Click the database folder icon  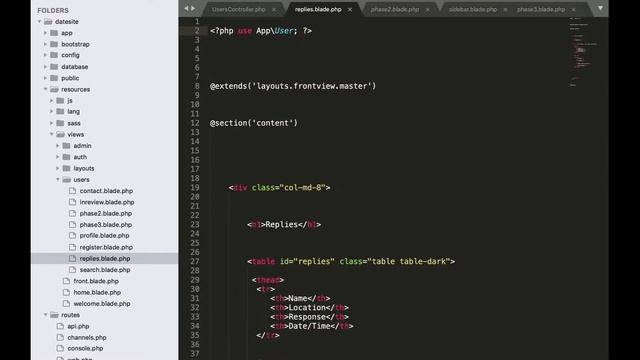pyautogui.click(x=54, y=67)
